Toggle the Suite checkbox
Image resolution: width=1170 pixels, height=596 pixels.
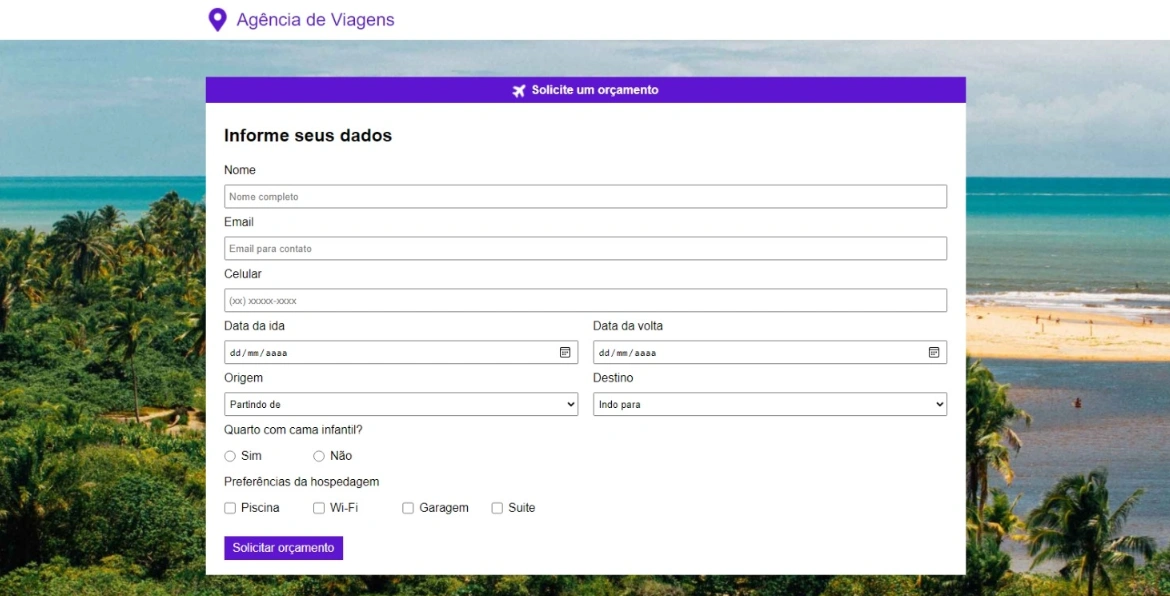497,508
